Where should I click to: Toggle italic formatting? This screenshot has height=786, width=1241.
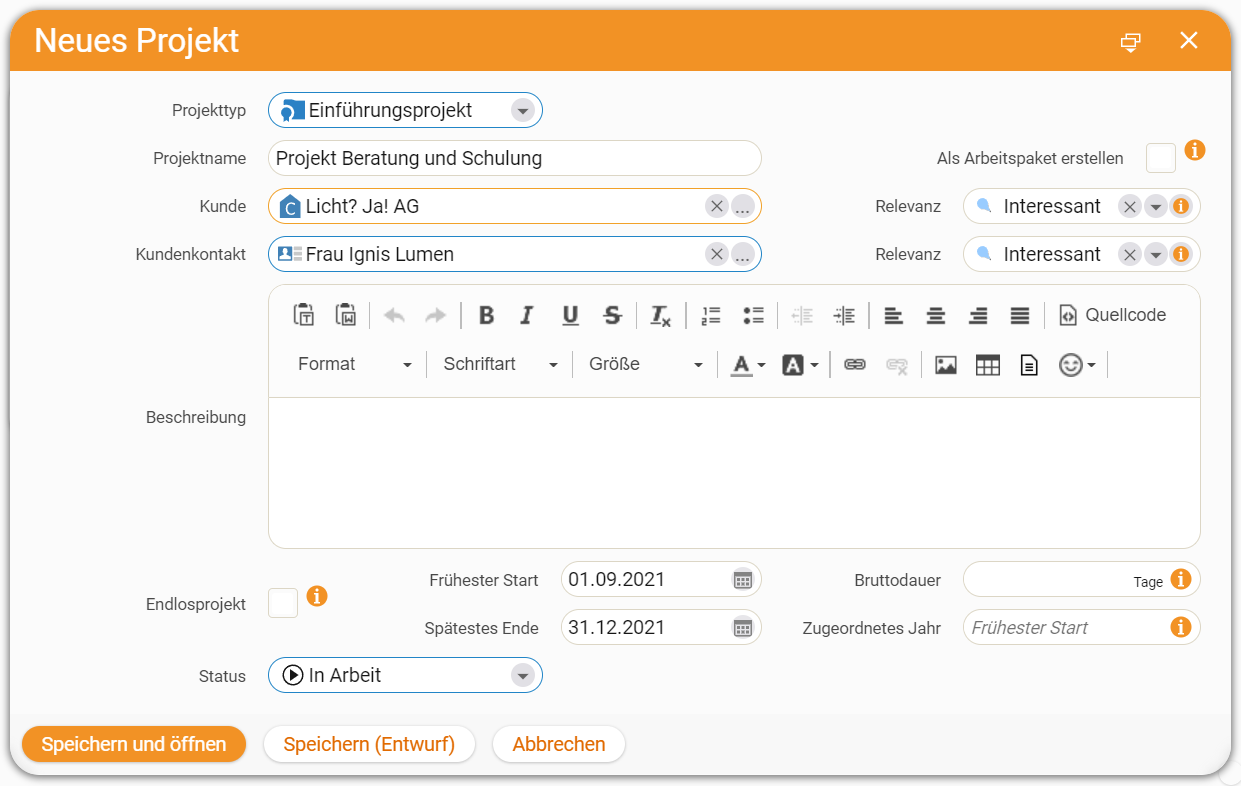(x=528, y=315)
